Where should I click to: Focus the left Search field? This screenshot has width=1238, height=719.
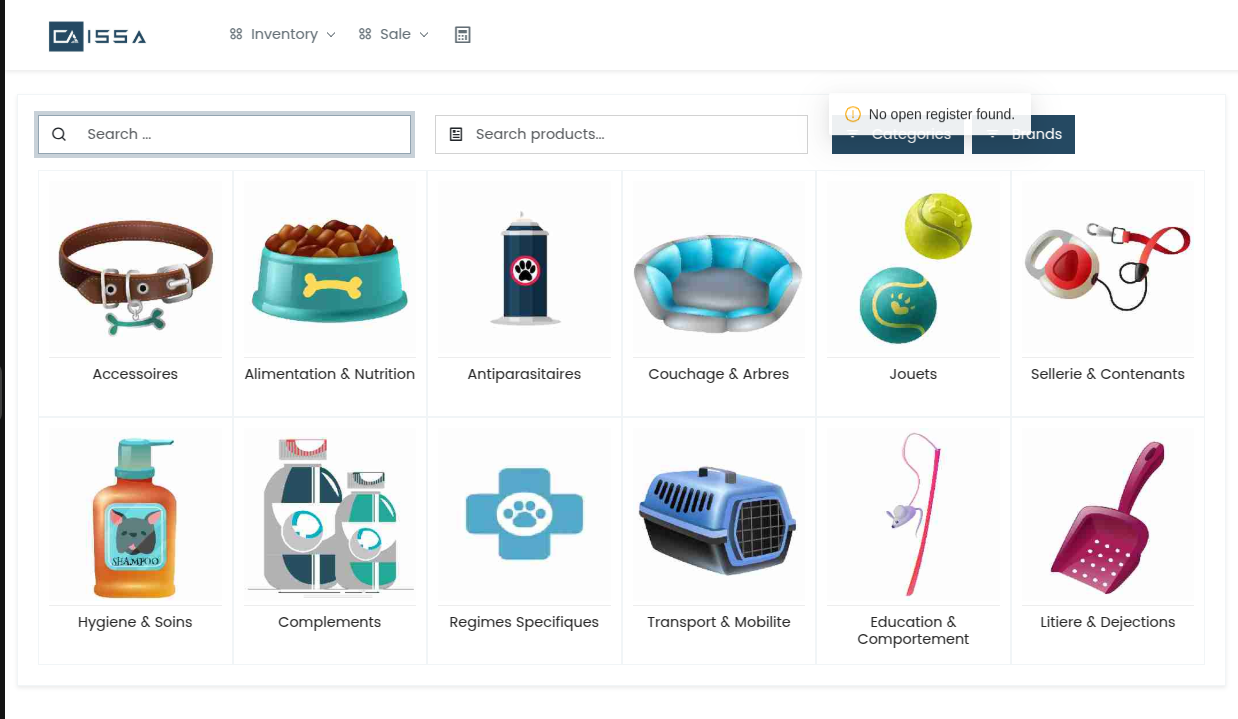pyautogui.click(x=224, y=134)
